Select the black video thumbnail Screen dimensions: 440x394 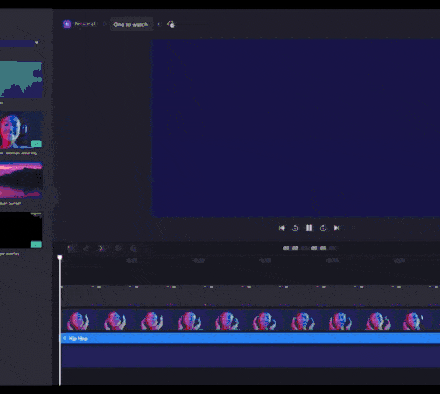[x=21, y=230]
